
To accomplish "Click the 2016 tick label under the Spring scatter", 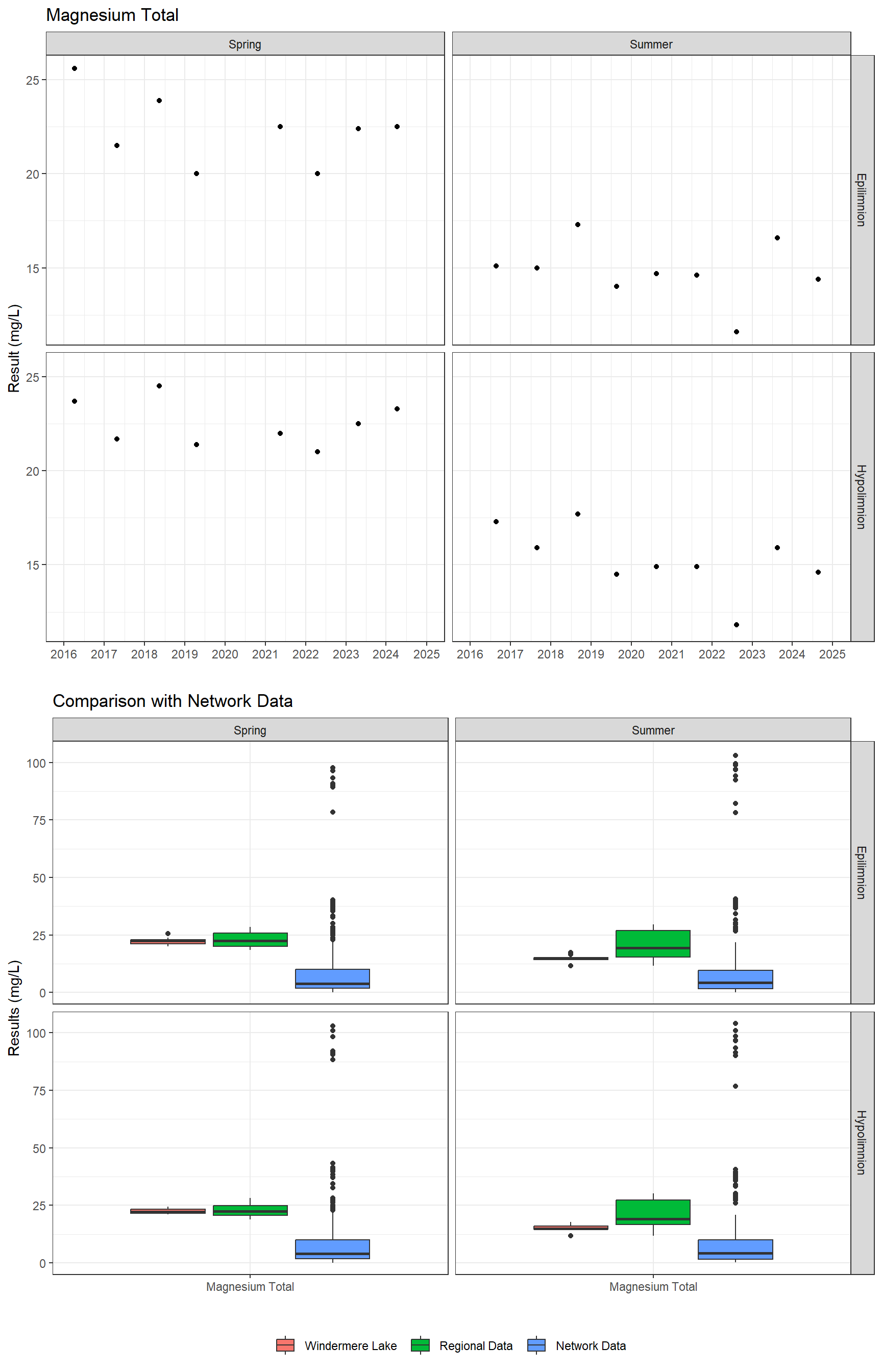I will 64,654.
